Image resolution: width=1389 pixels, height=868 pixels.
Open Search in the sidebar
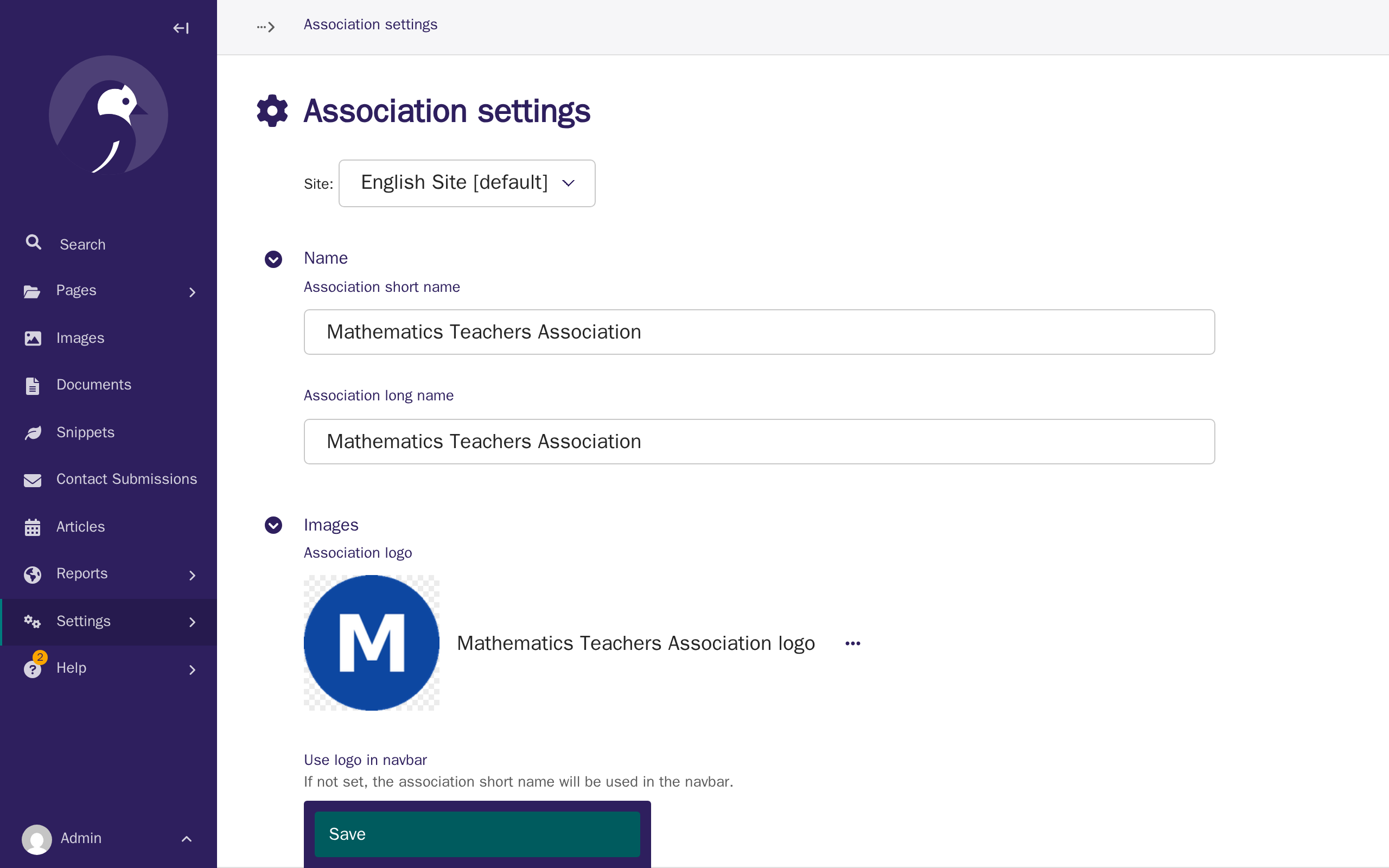109,244
